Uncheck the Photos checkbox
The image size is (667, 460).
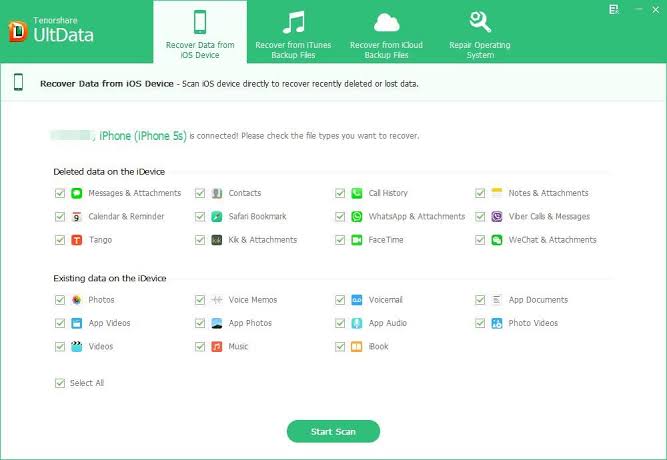[x=60, y=300]
